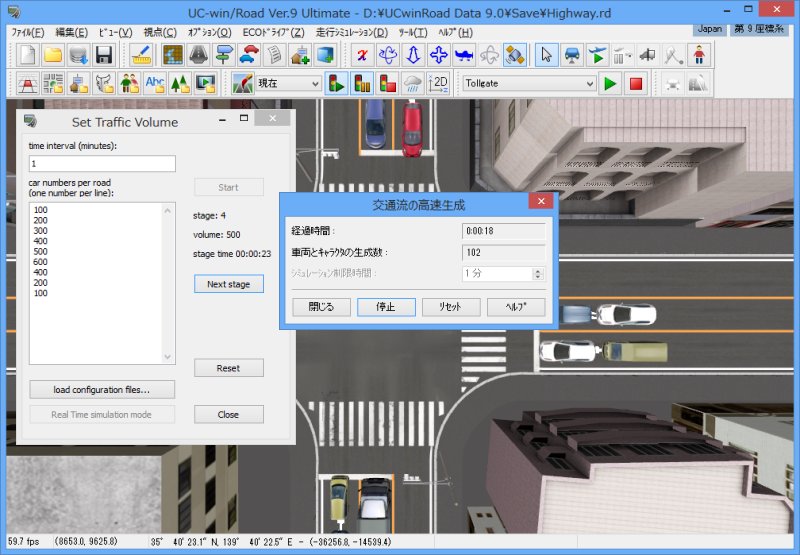Click load configuration files button

pyautogui.click(x=102, y=389)
